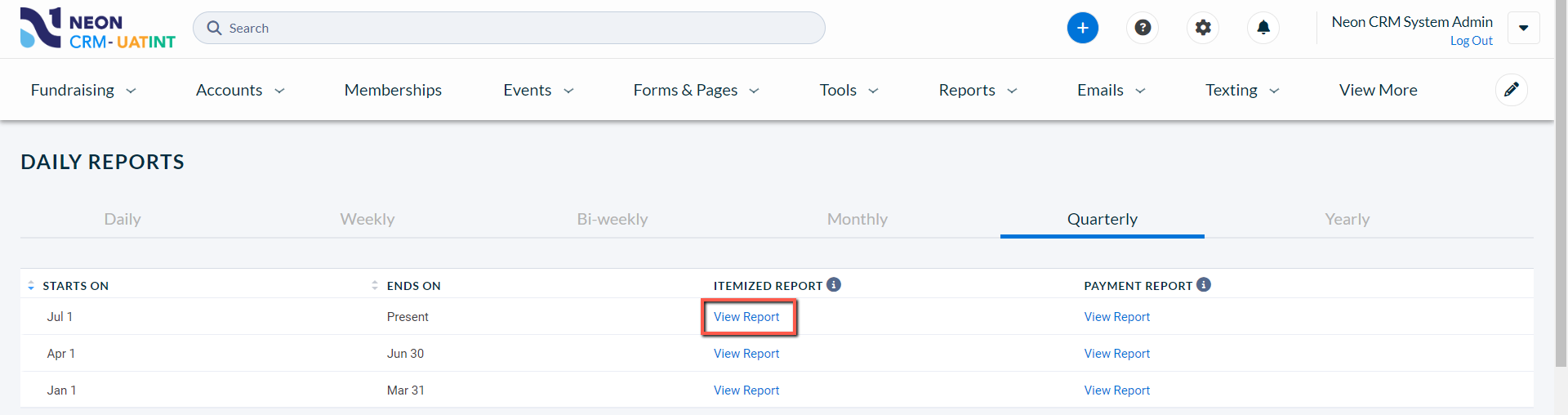Open the settings gear icon
Viewport: 1568px width, 415px height.
(x=1203, y=28)
